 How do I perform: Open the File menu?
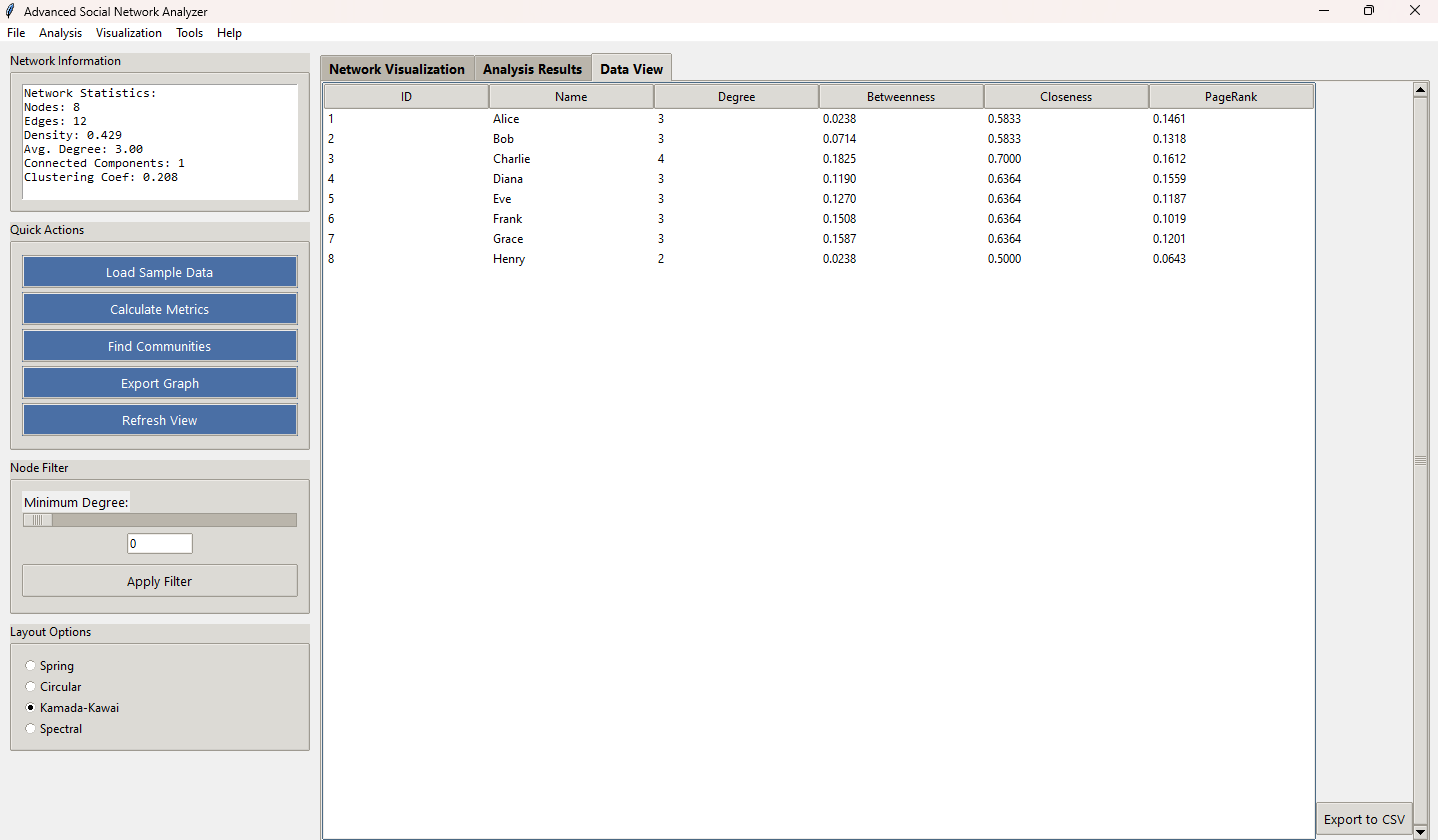click(x=16, y=33)
